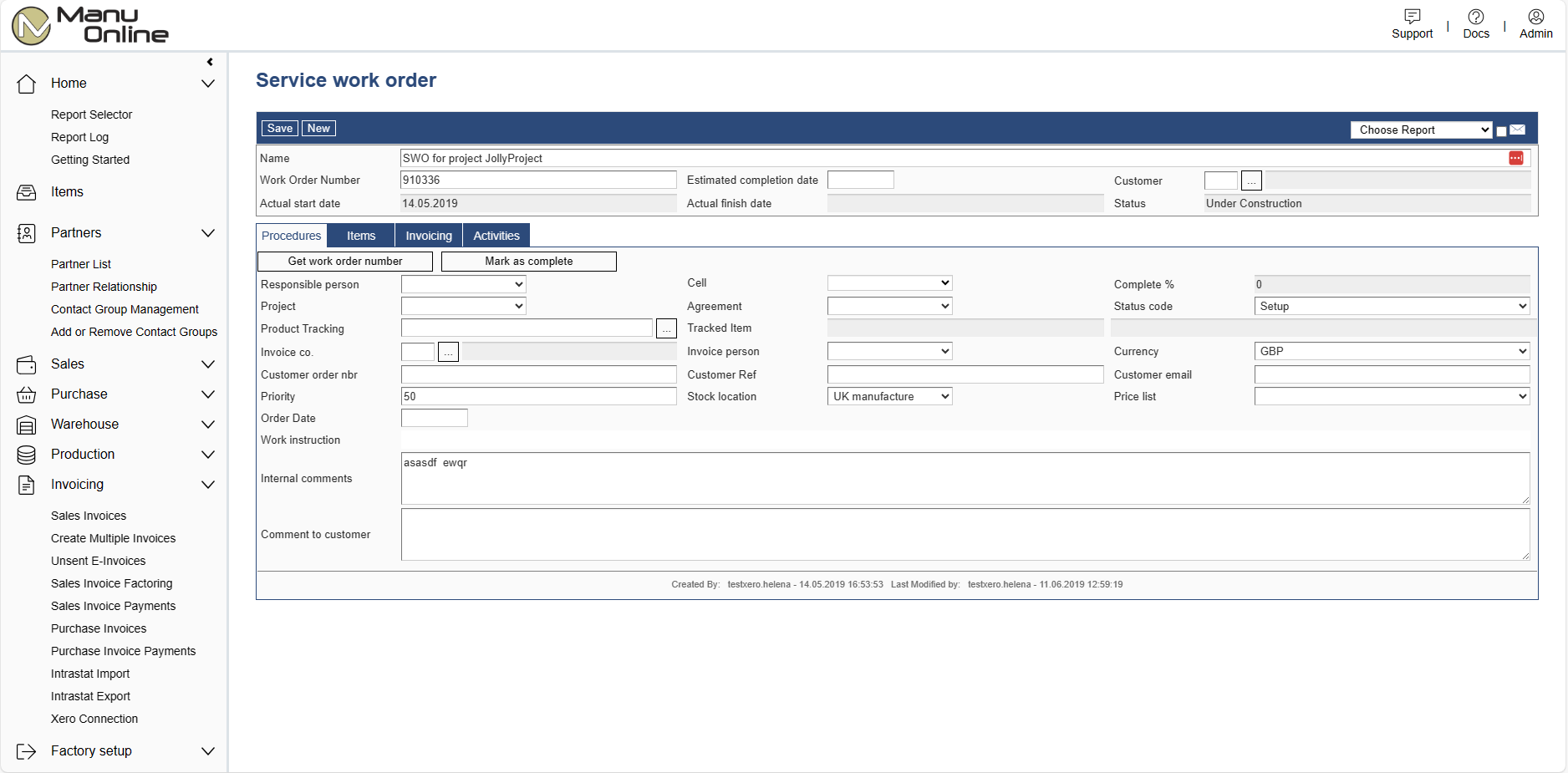Switch to the Activities tab

(x=496, y=236)
